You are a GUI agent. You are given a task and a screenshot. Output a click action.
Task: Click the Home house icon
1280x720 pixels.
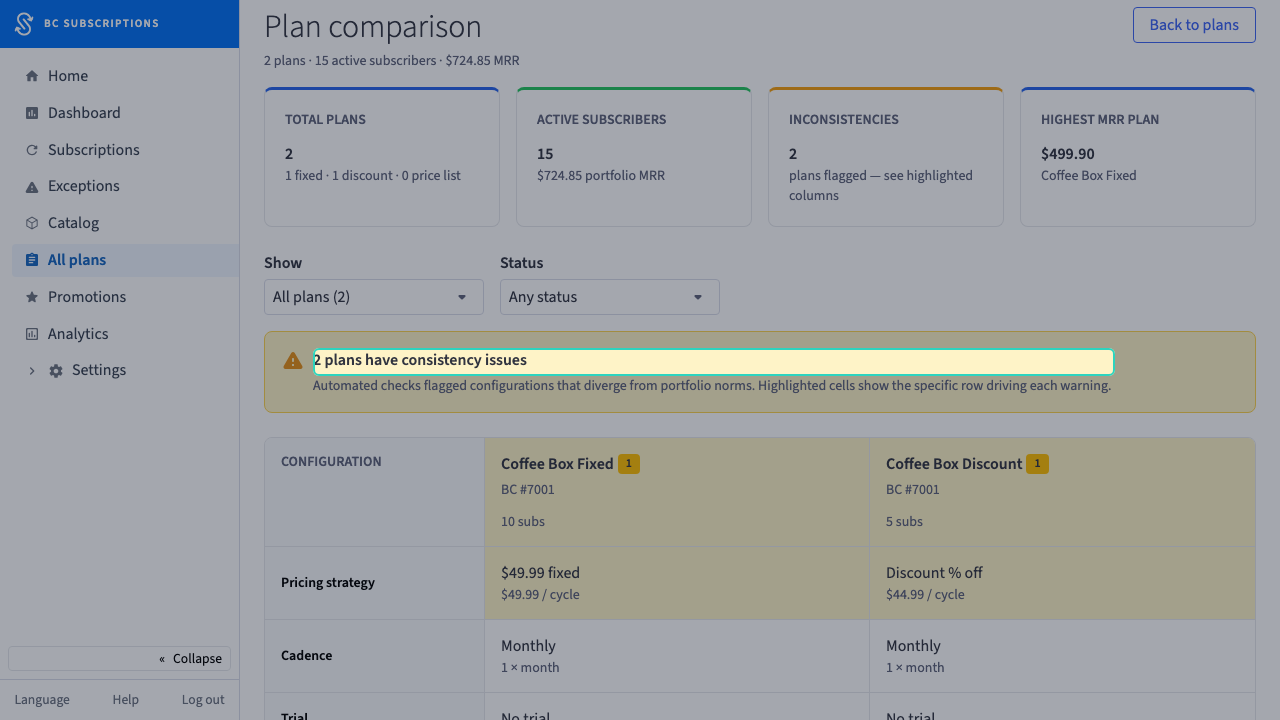32,76
